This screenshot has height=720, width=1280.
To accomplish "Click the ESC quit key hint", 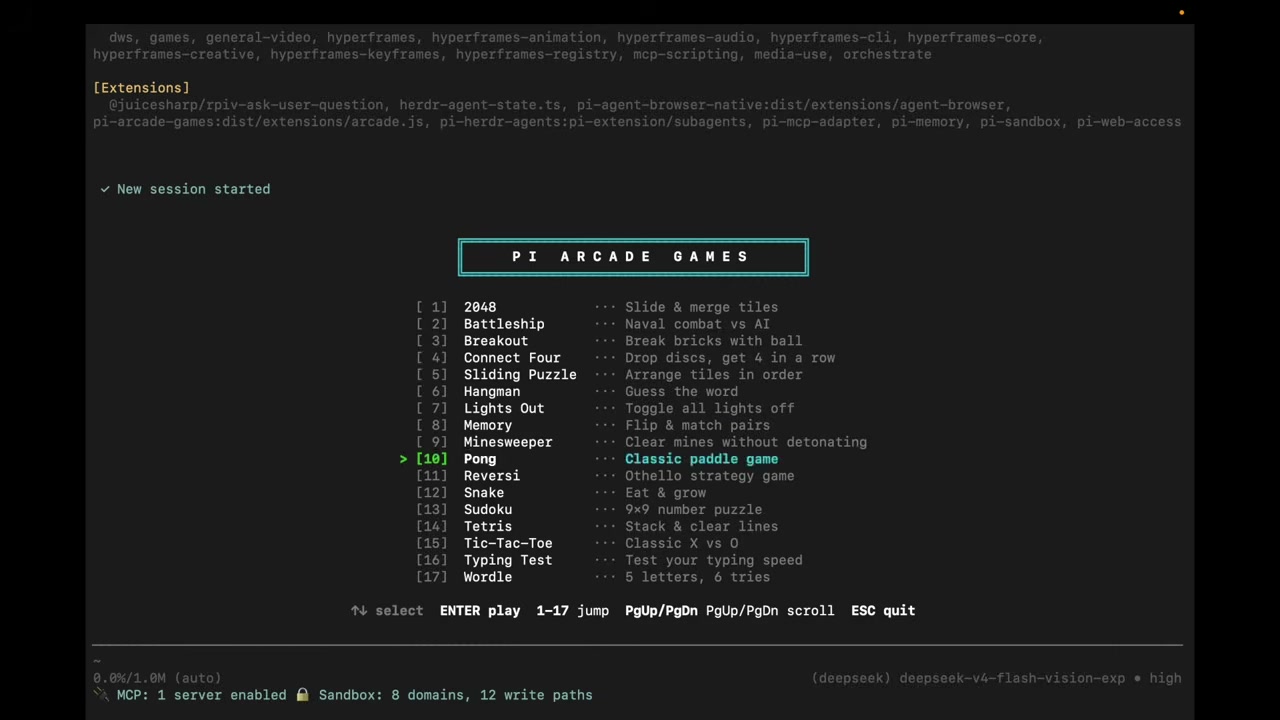I will point(883,611).
